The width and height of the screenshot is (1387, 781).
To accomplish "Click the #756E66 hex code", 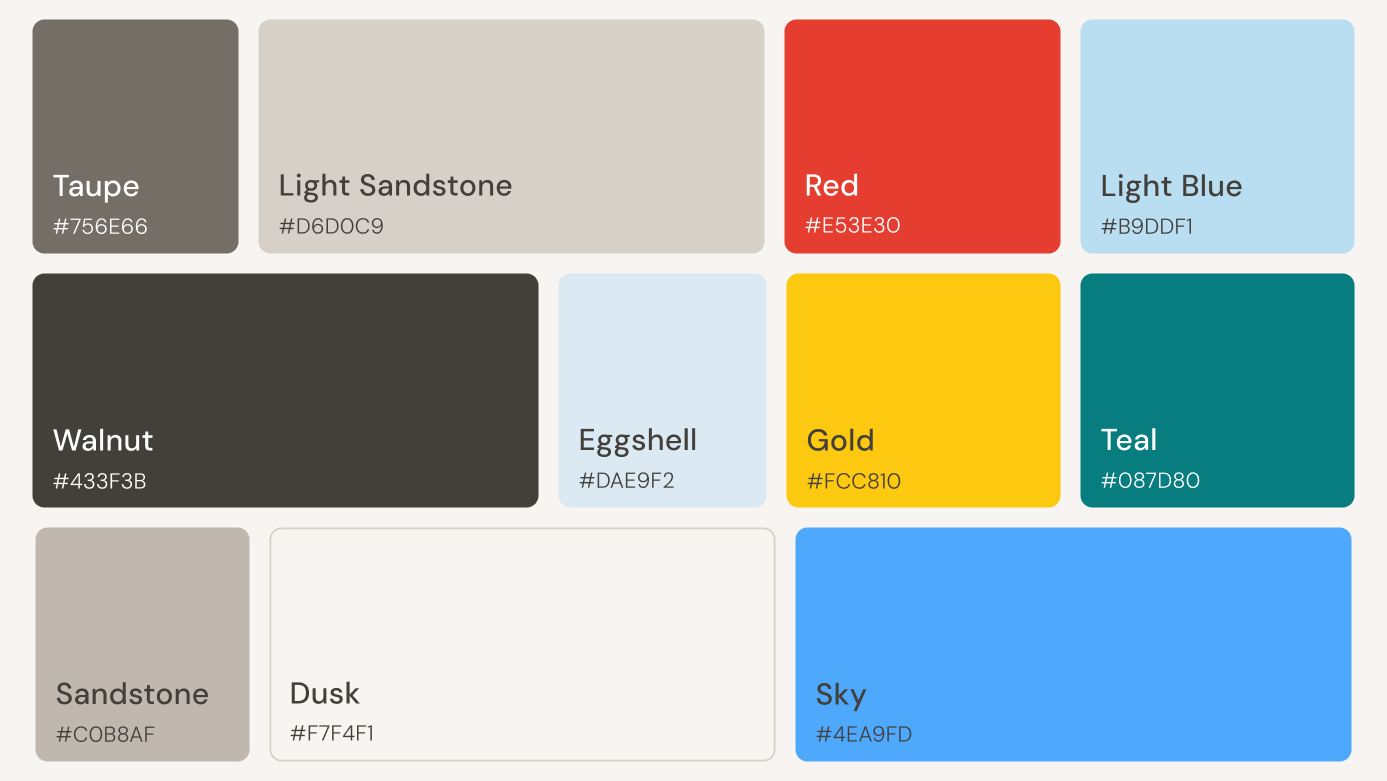I will tap(100, 227).
